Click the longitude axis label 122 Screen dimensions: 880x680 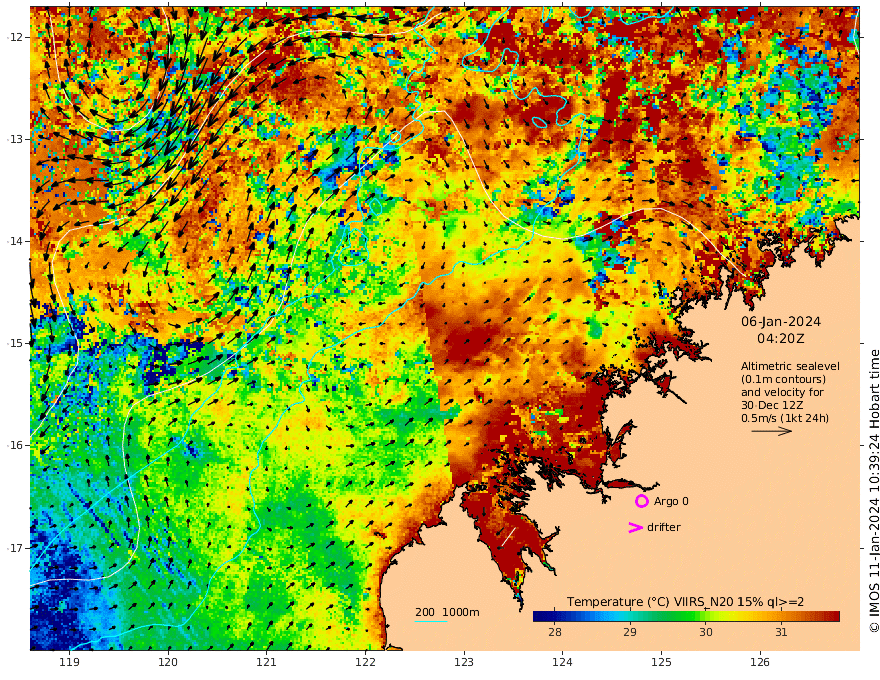(365, 663)
